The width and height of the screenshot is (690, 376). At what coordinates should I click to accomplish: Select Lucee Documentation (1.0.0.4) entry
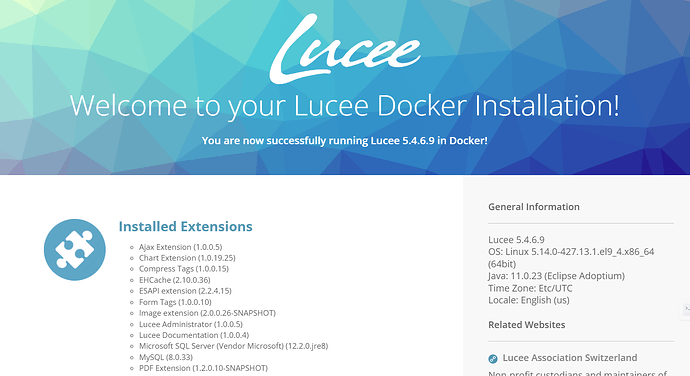194,335
